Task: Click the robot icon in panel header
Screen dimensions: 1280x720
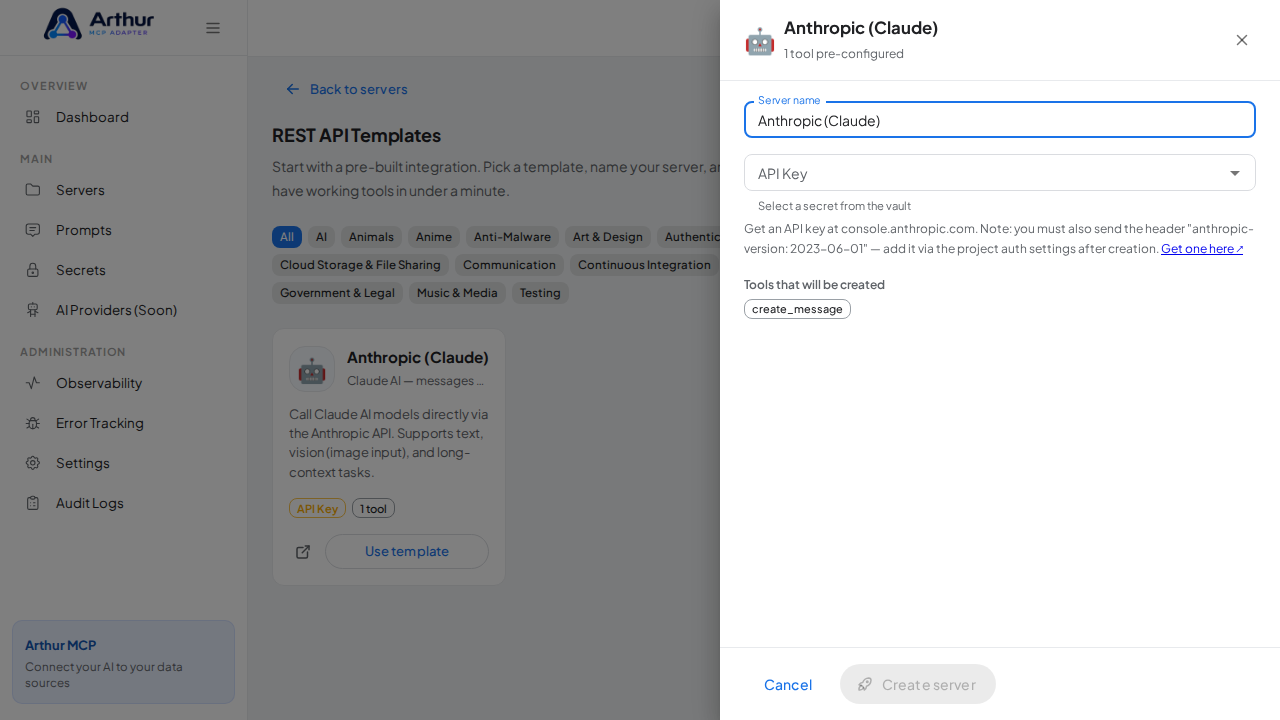Action: [760, 41]
